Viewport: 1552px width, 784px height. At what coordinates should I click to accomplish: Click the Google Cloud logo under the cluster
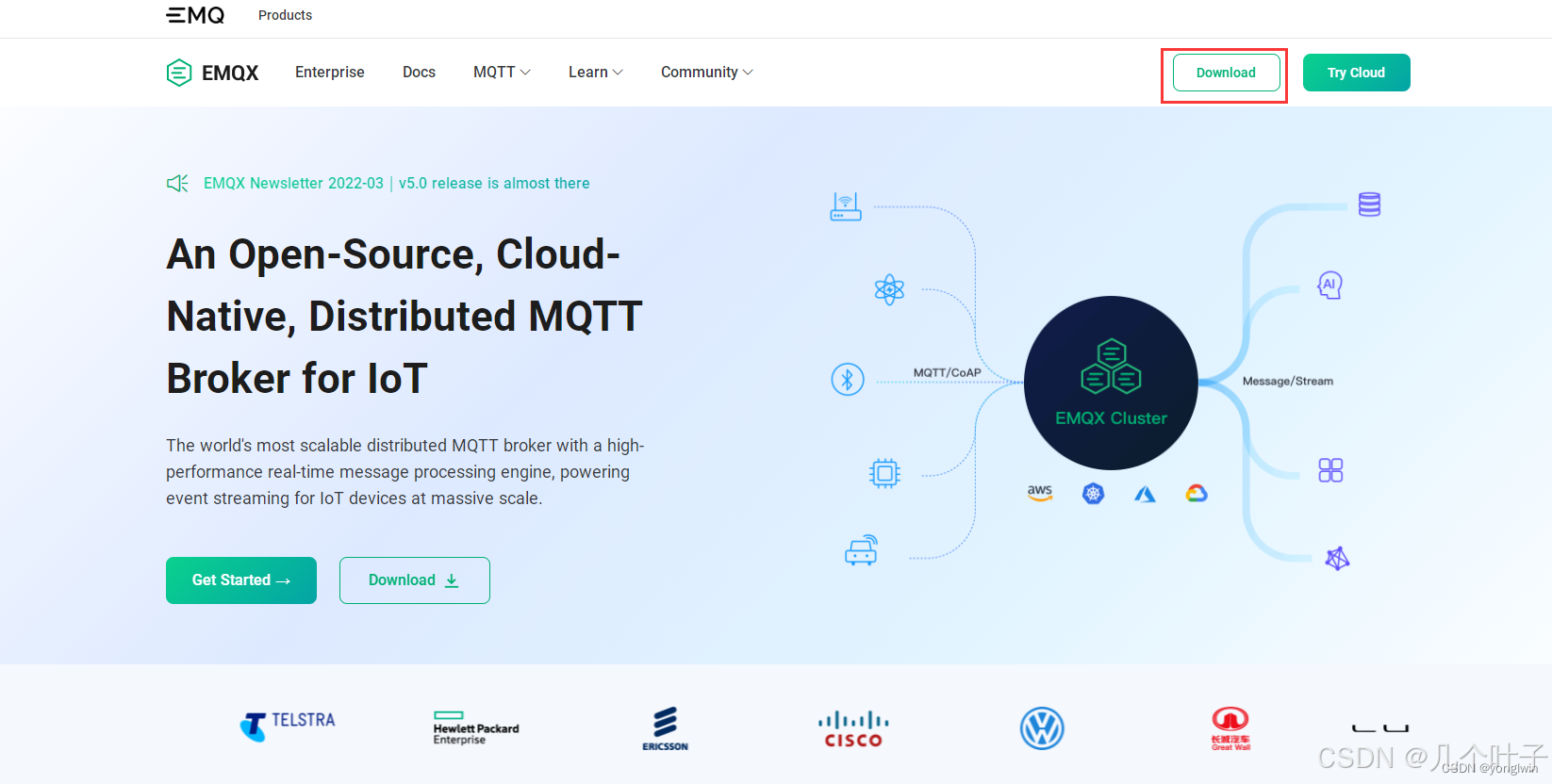coord(1197,494)
